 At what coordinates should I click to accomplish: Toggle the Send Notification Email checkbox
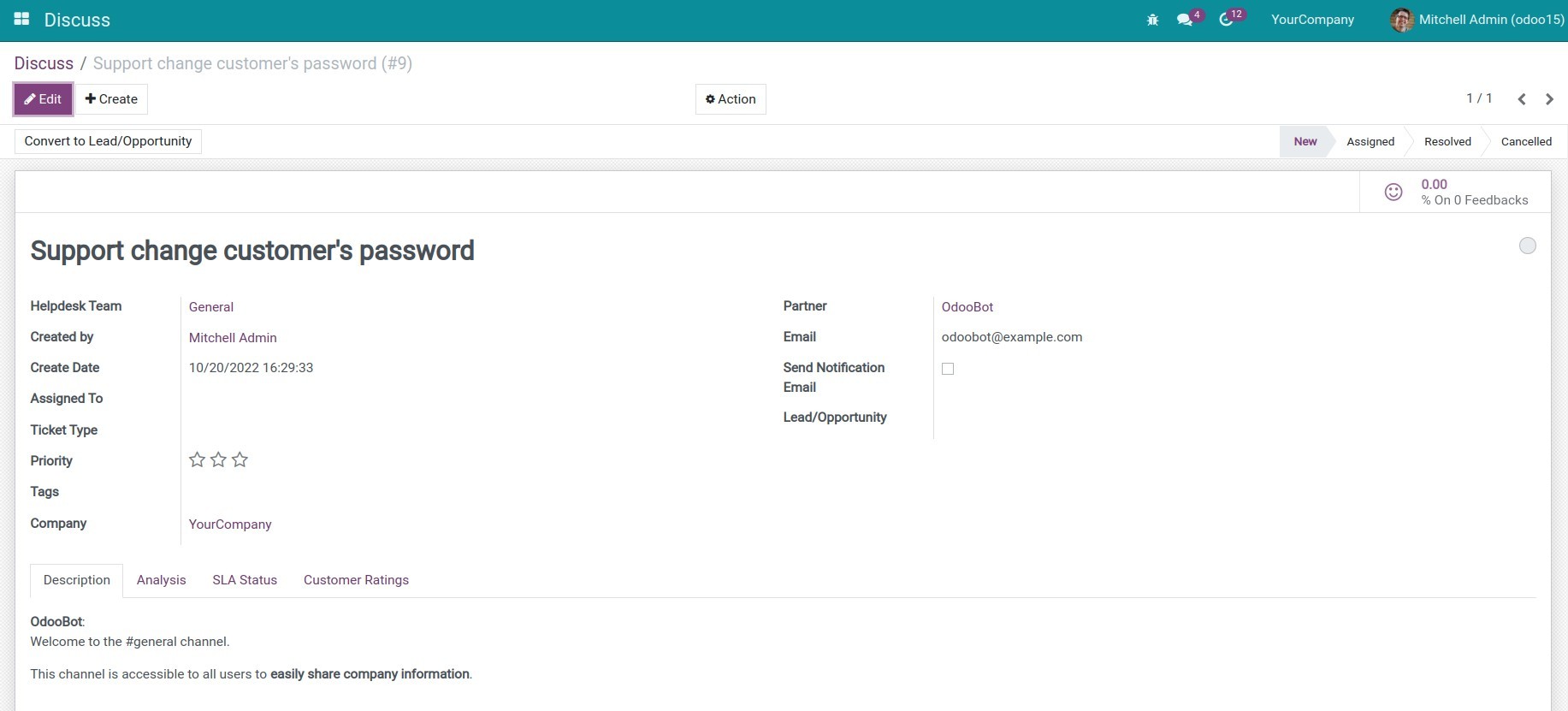point(948,369)
